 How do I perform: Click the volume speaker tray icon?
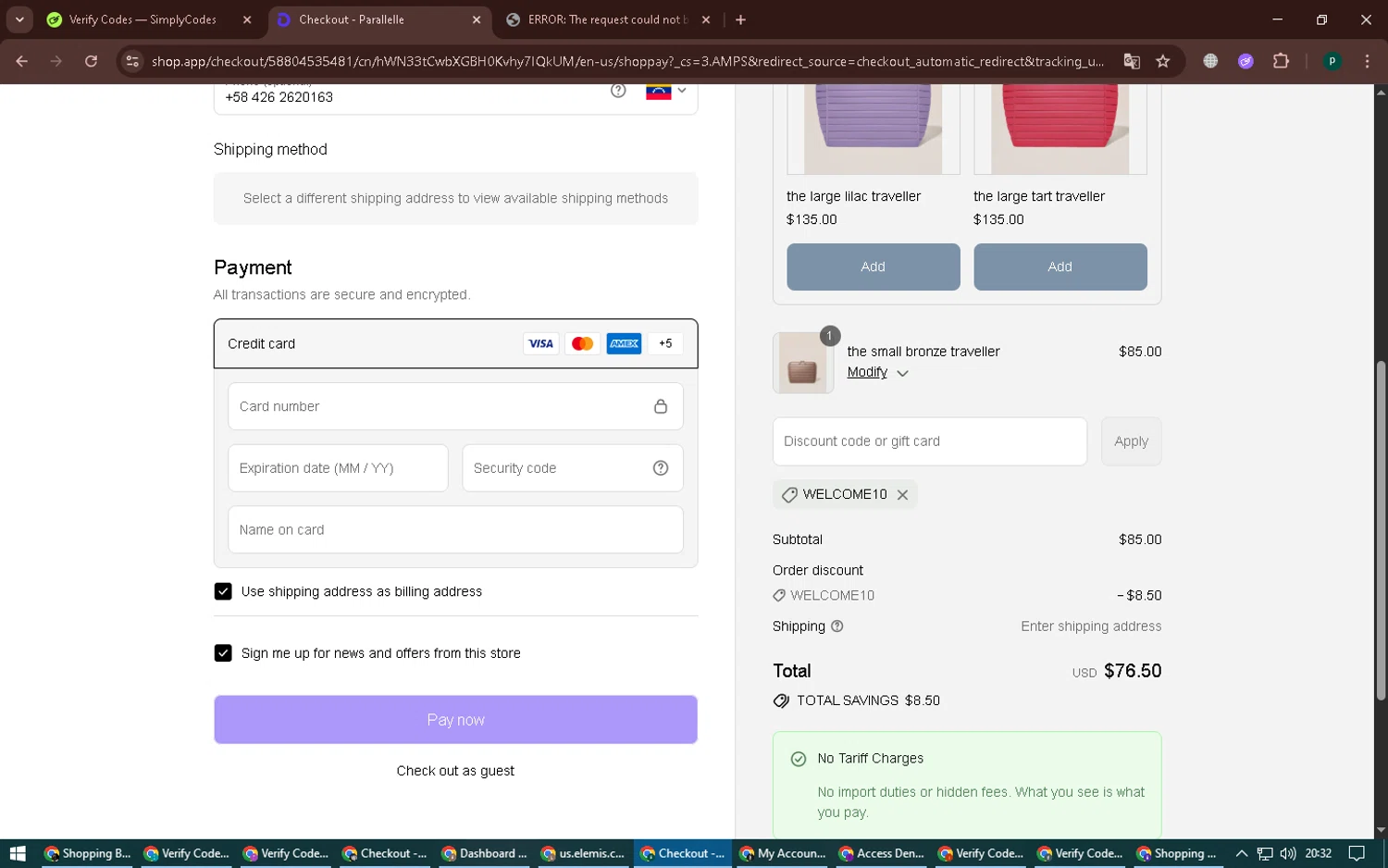pos(1288,853)
